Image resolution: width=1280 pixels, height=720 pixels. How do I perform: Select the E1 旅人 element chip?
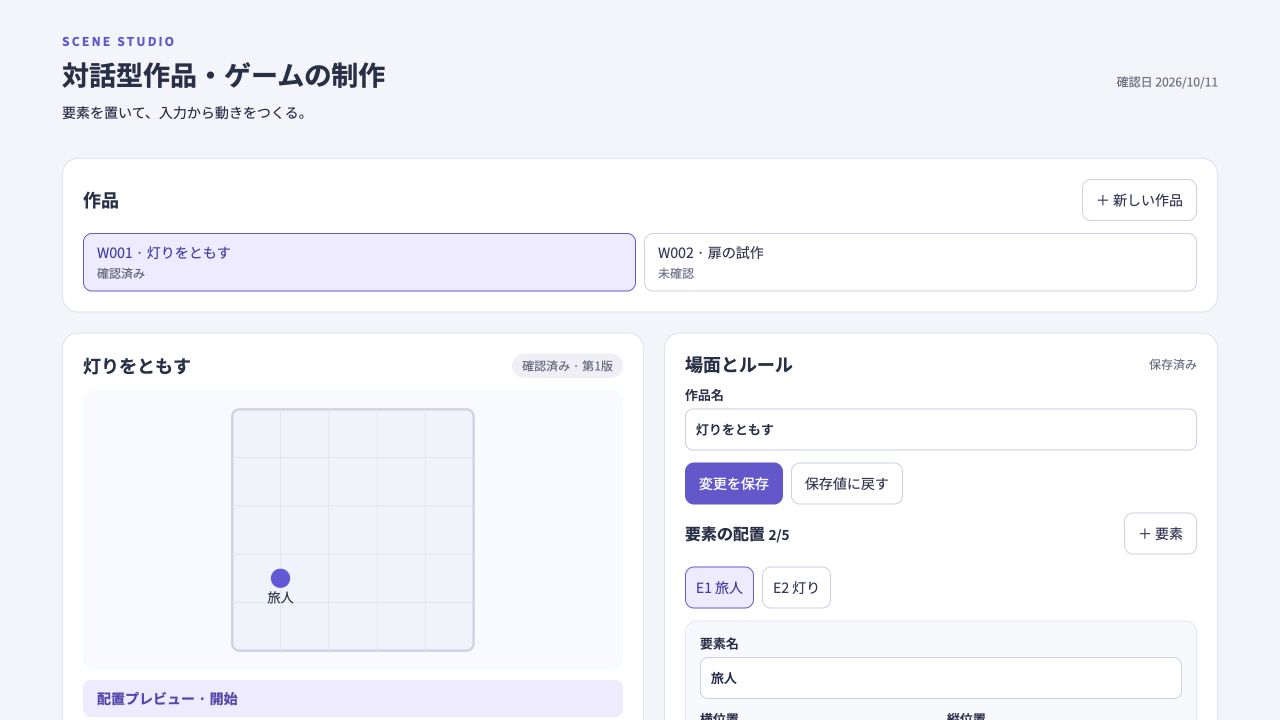click(719, 588)
